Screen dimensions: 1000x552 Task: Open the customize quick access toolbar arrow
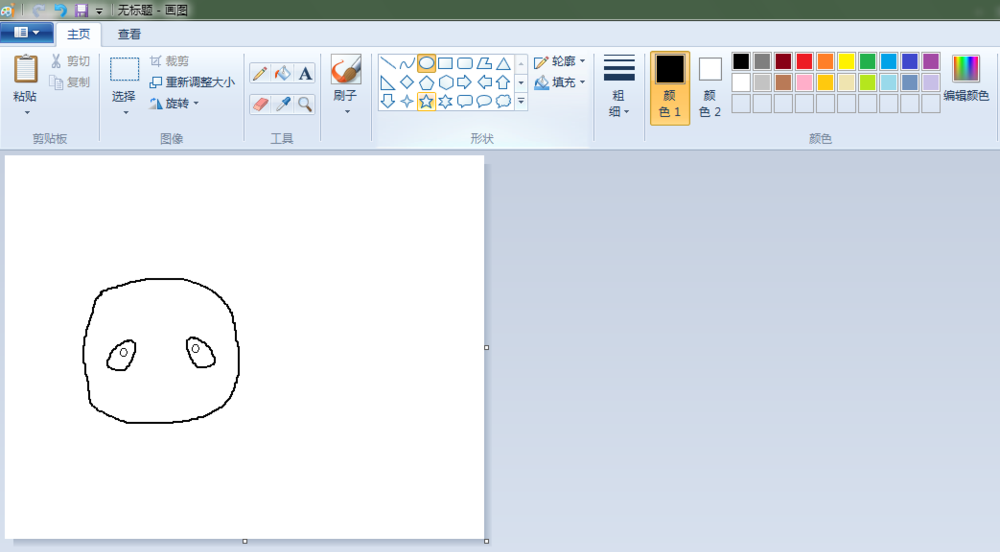pyautogui.click(x=99, y=11)
